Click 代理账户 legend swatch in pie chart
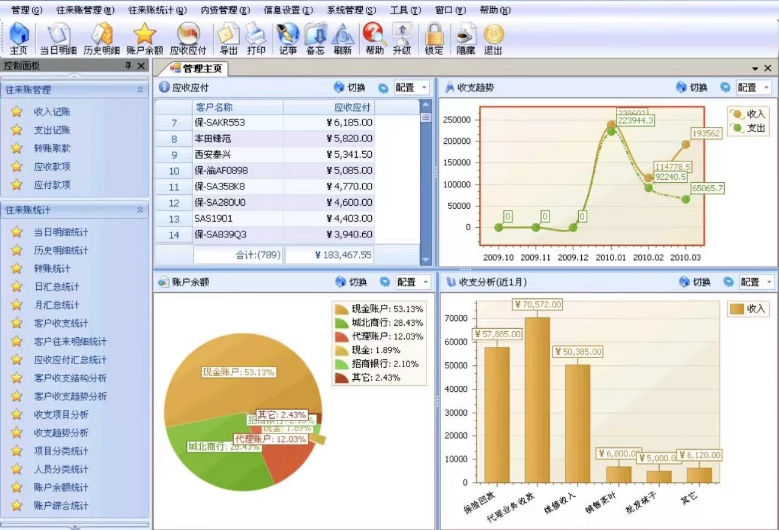 coord(342,336)
